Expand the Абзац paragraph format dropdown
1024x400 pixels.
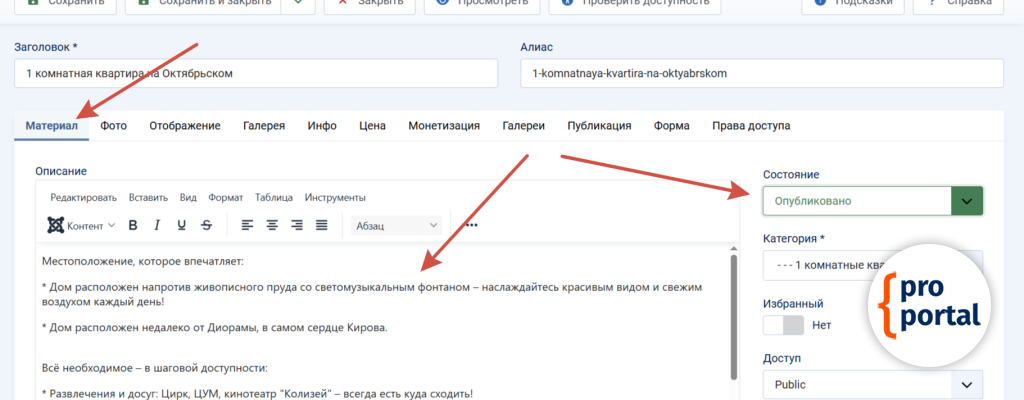click(397, 225)
